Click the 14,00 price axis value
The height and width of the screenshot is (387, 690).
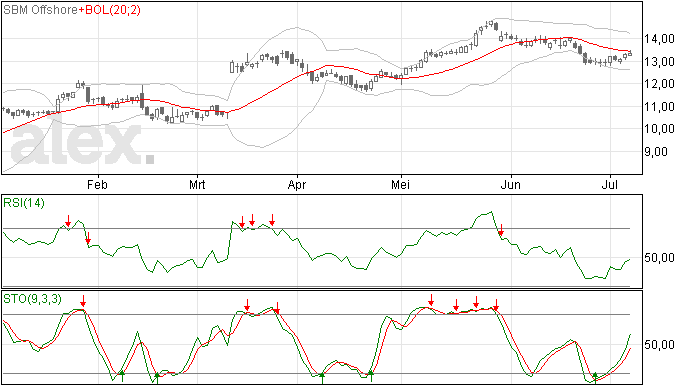659,39
